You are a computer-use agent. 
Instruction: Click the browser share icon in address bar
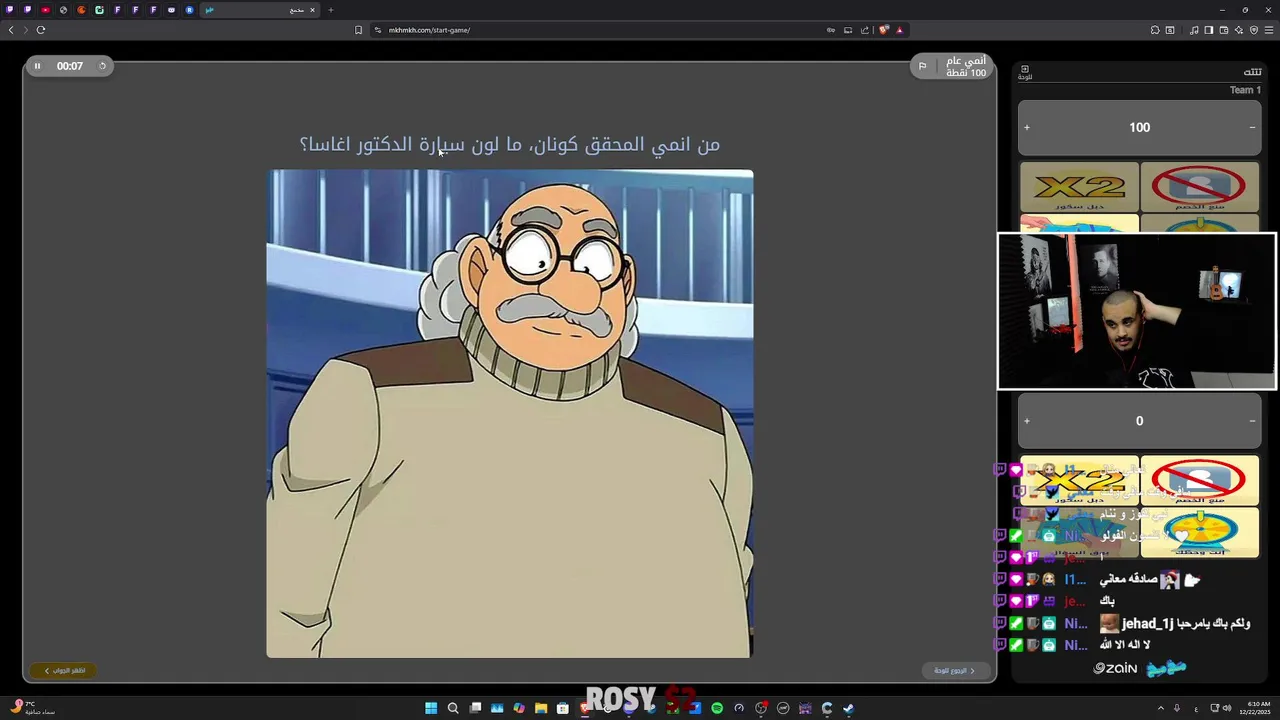click(865, 30)
